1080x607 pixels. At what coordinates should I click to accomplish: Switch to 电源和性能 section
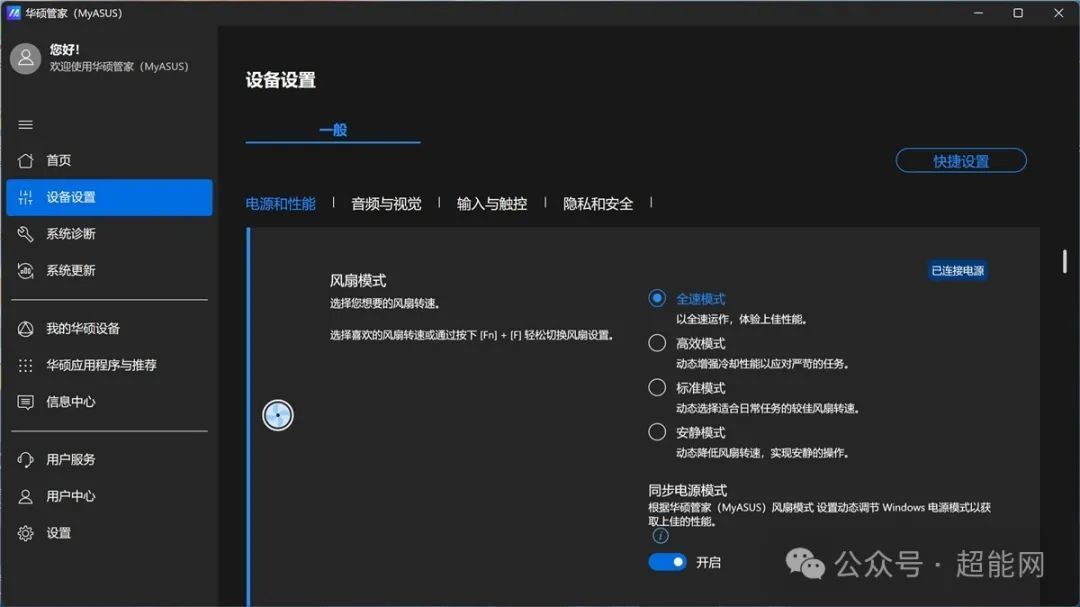click(x=280, y=204)
